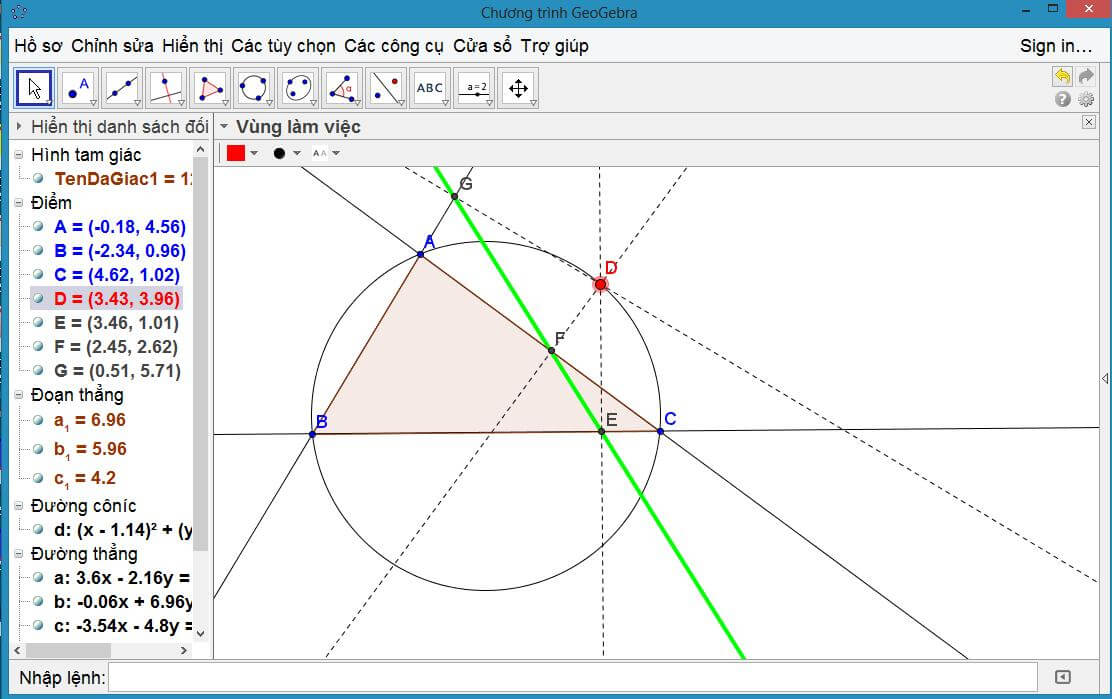Screen dimensions: 1112x699
Task: Select segment c₁ = 4.2 in list
Action: (84, 479)
